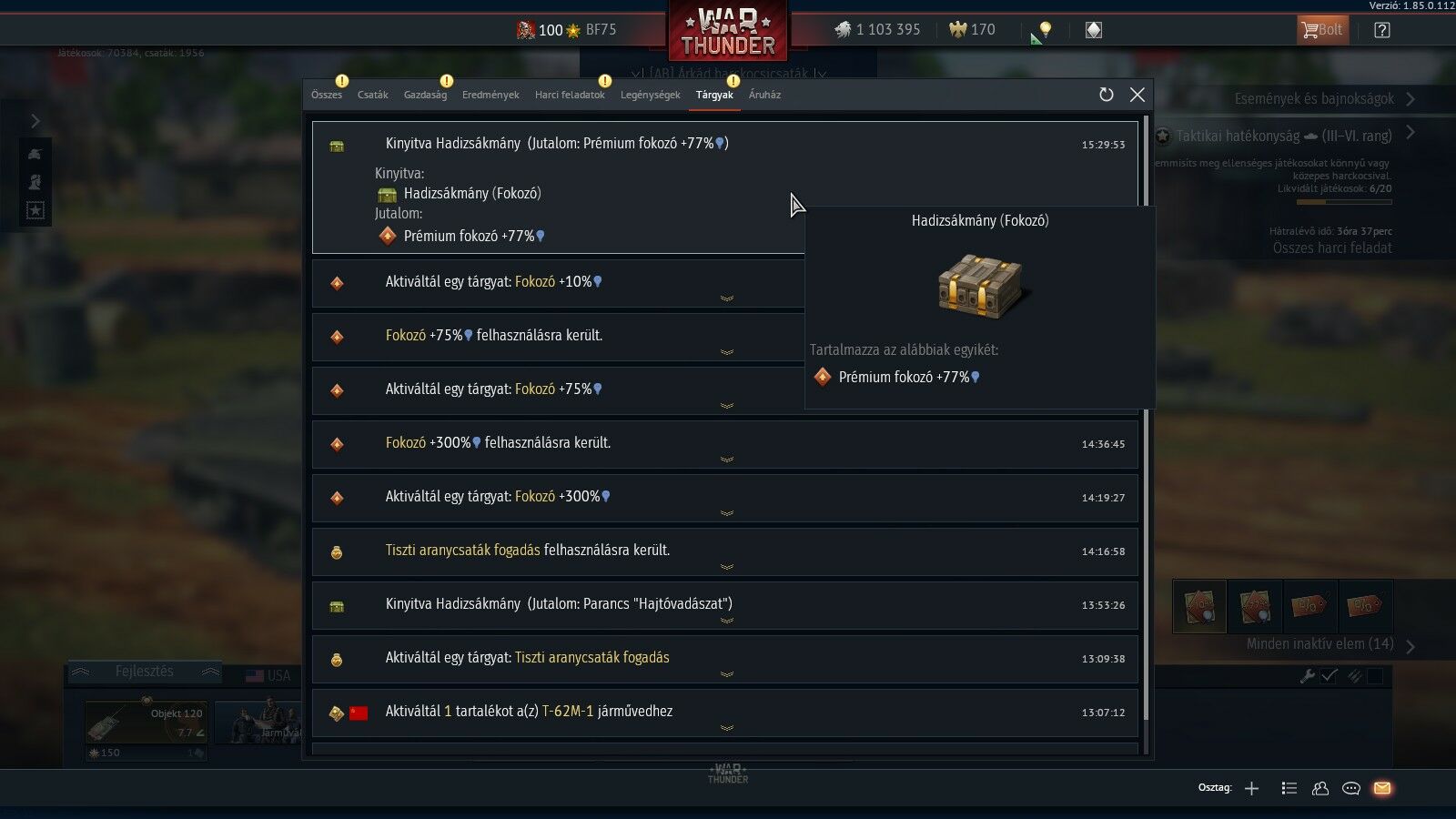Expand the Aktiváltál Fokozó +10% entry

(725, 282)
